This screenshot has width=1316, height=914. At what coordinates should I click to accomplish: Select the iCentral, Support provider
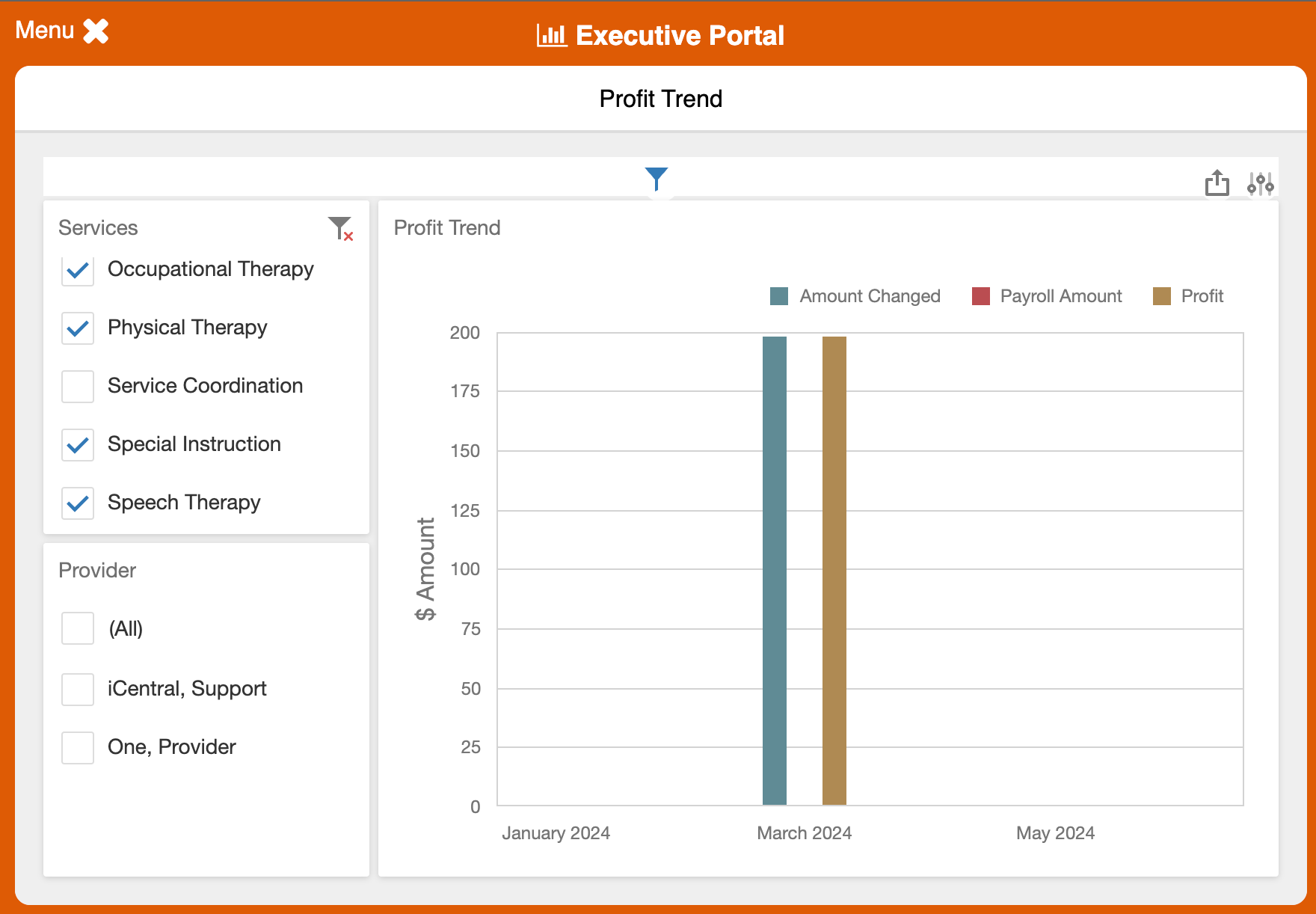tap(77, 689)
